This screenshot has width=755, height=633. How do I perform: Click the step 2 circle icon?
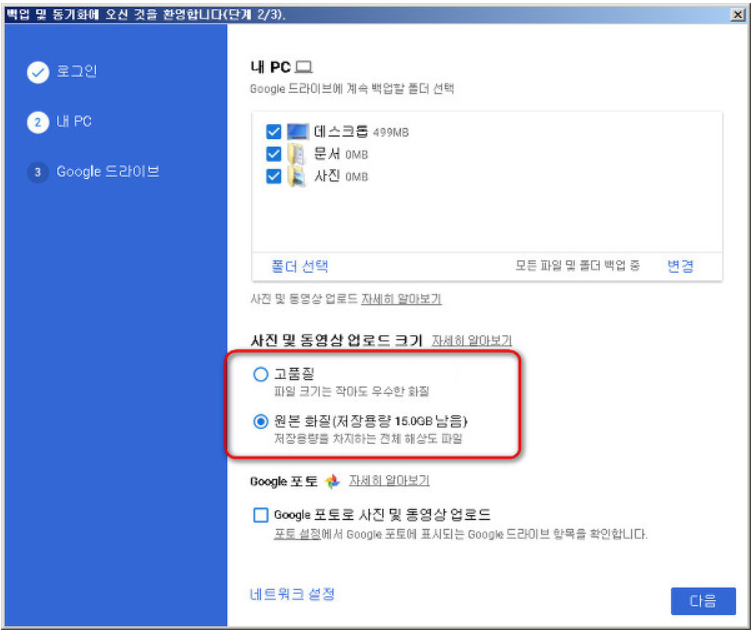click(38, 122)
